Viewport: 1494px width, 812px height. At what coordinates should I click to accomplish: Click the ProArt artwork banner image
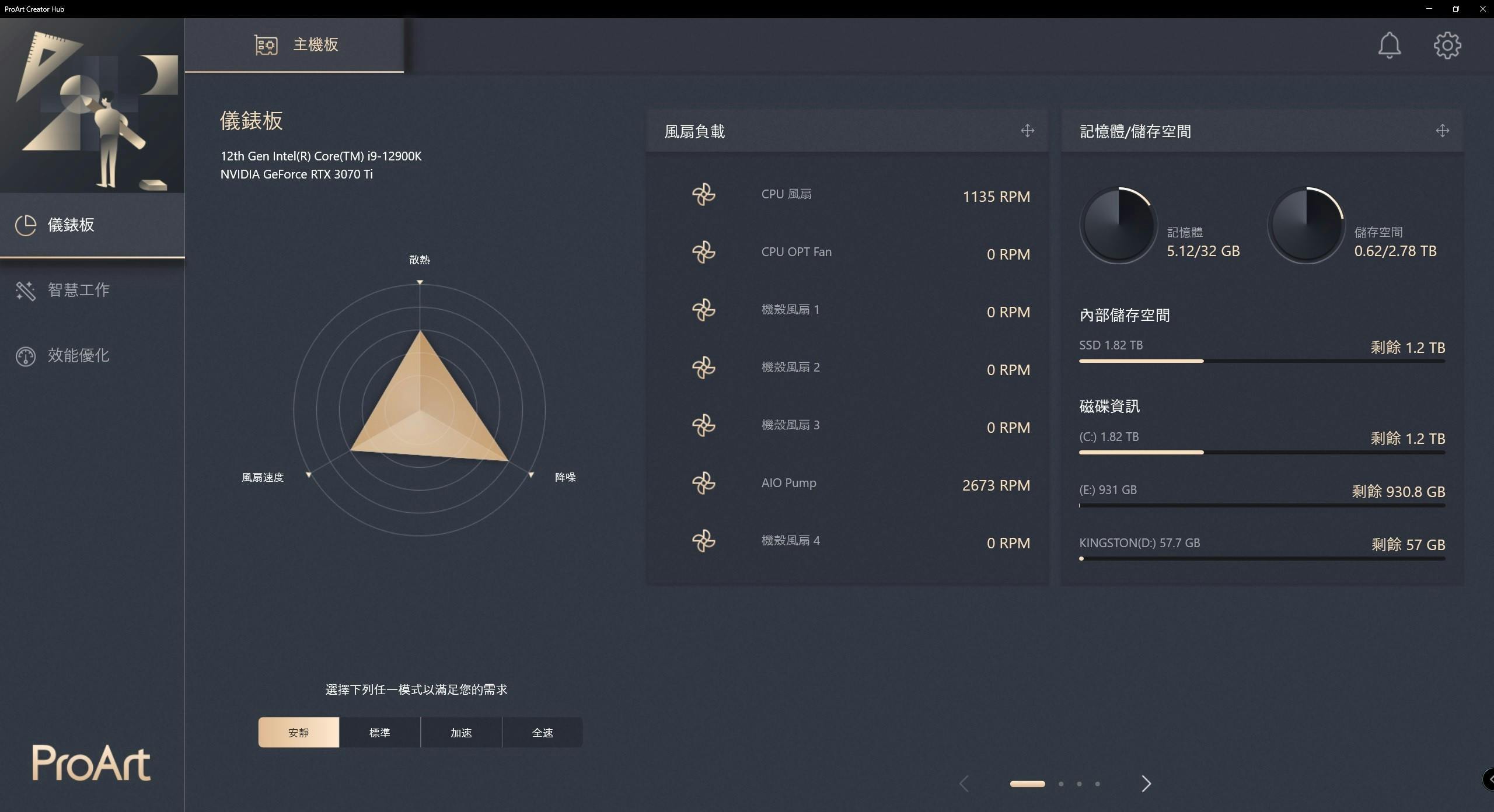click(x=92, y=106)
